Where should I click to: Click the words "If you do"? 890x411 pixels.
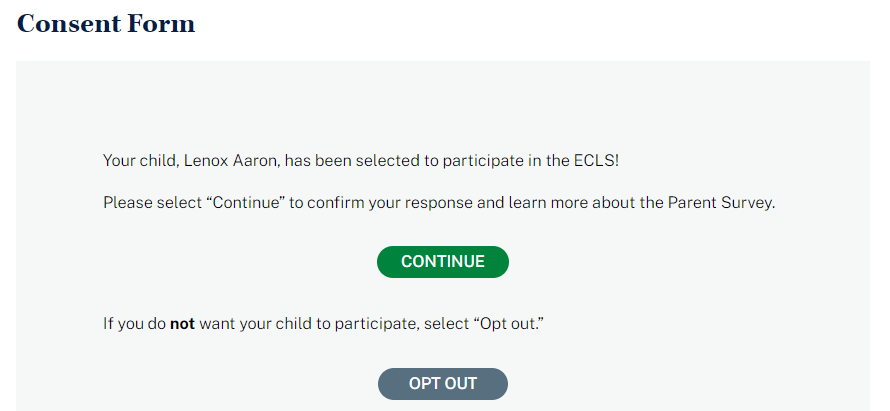[134, 324]
